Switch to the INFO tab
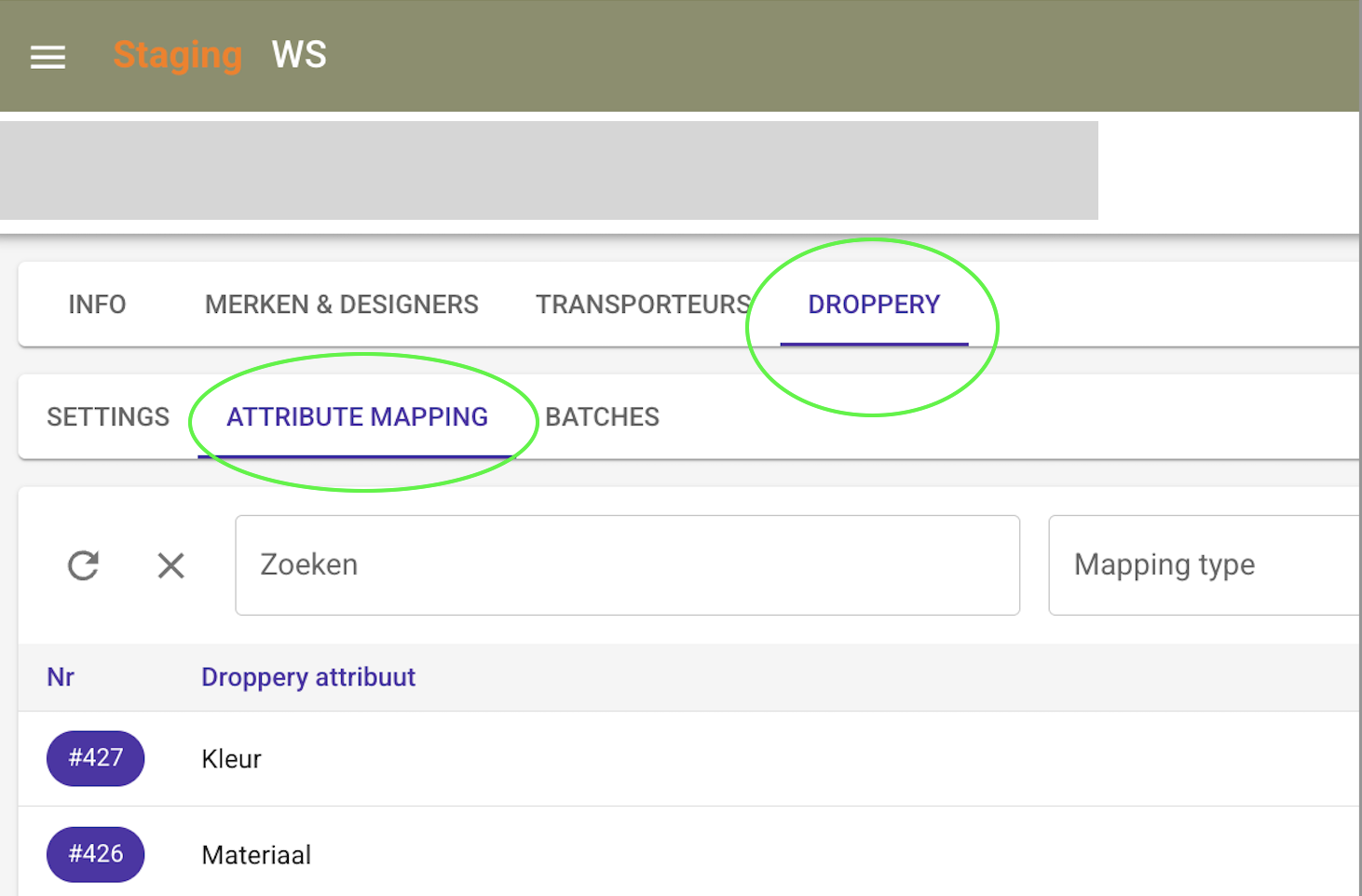This screenshot has width=1362, height=896. pos(97,305)
